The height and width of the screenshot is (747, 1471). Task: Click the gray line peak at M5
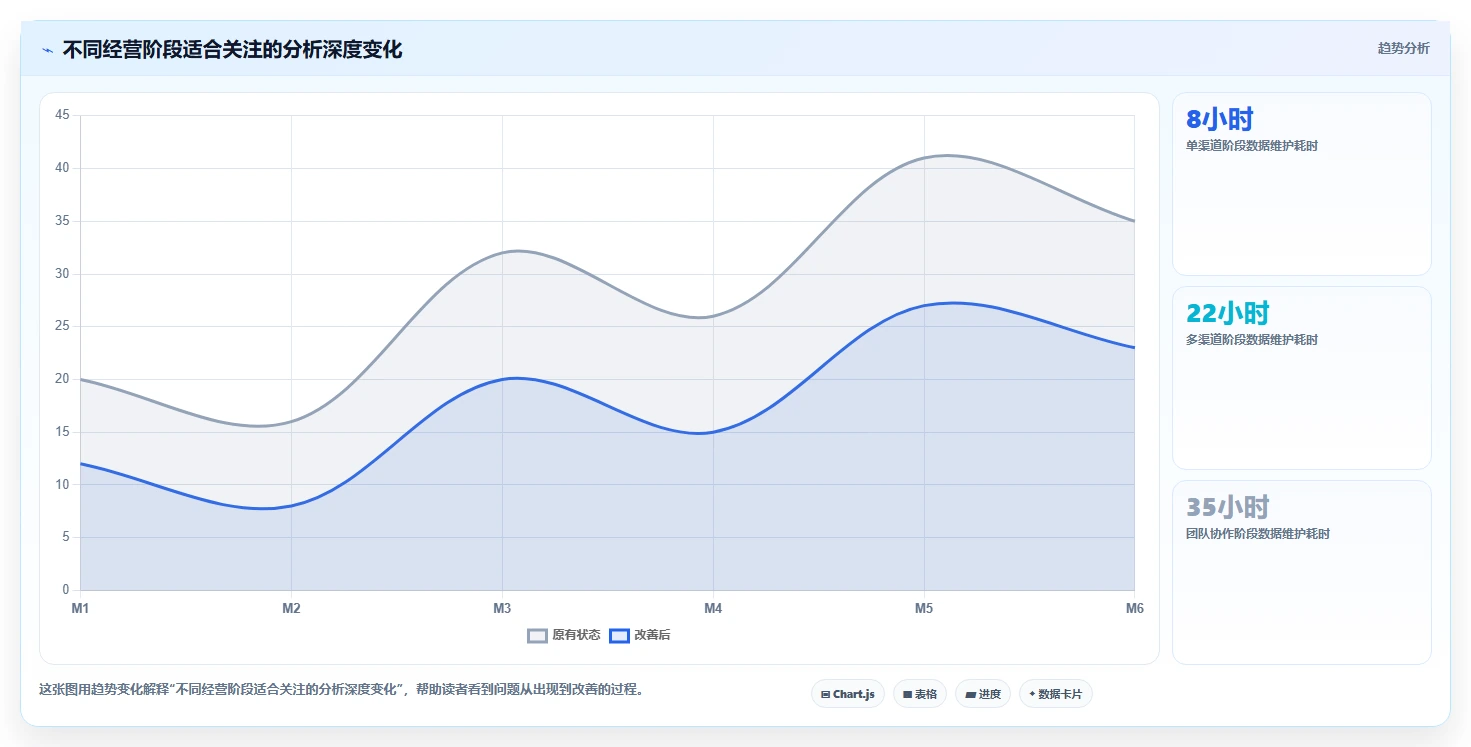924,158
